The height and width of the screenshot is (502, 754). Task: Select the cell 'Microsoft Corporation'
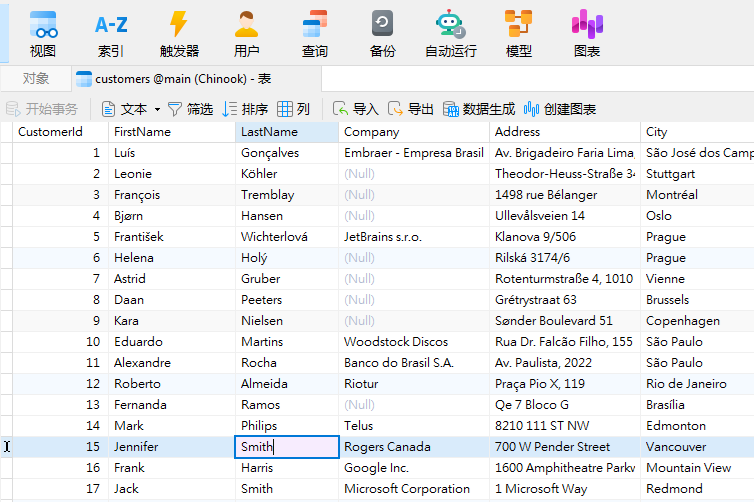[414, 489]
